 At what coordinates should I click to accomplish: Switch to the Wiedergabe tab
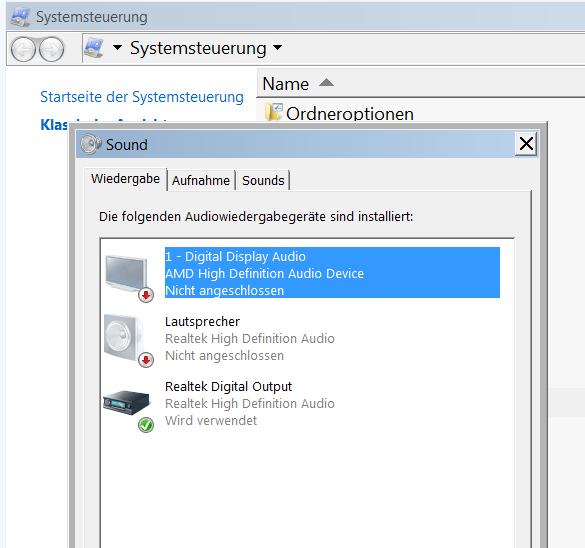[125, 179]
